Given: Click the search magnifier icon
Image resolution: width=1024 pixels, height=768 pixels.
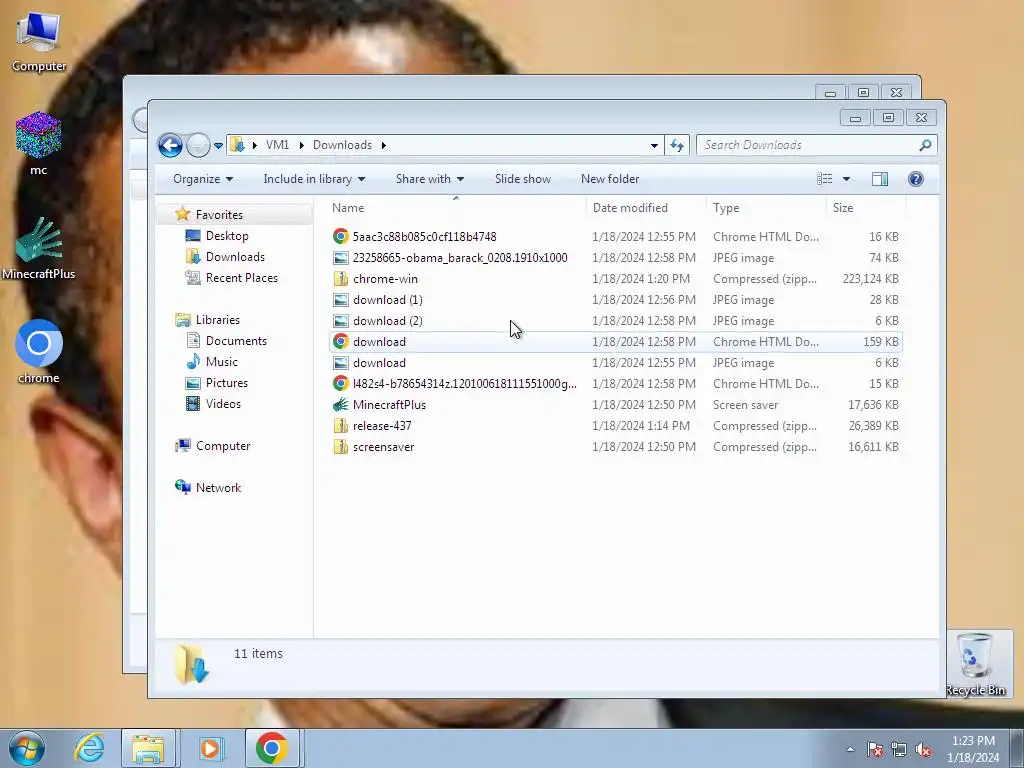Looking at the screenshot, I should (925, 145).
